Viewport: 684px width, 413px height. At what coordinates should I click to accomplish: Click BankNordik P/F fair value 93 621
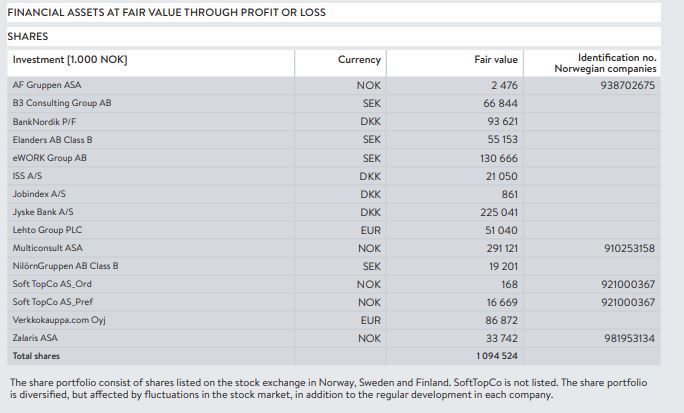500,121
